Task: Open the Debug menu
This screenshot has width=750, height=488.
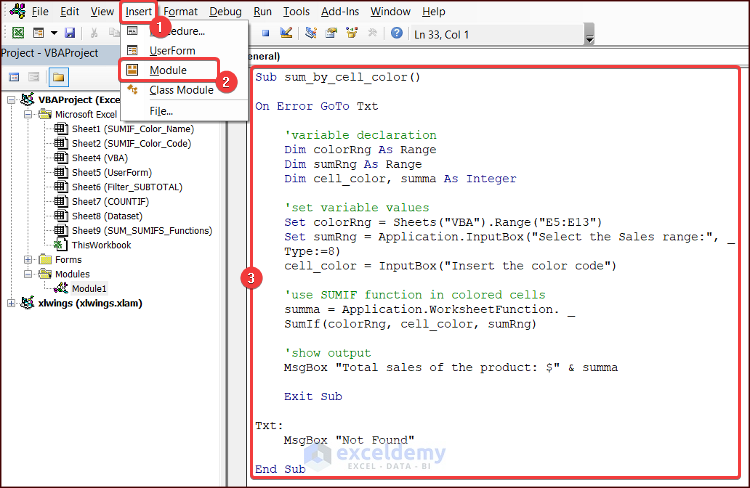Action: [x=225, y=11]
